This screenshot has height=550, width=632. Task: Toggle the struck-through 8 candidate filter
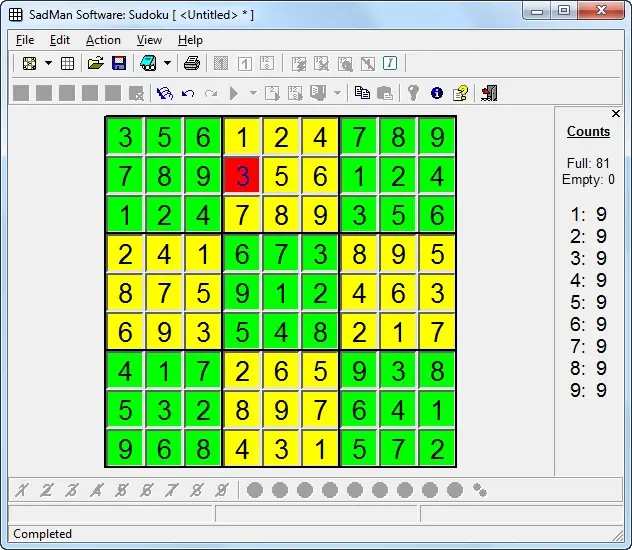pos(197,490)
